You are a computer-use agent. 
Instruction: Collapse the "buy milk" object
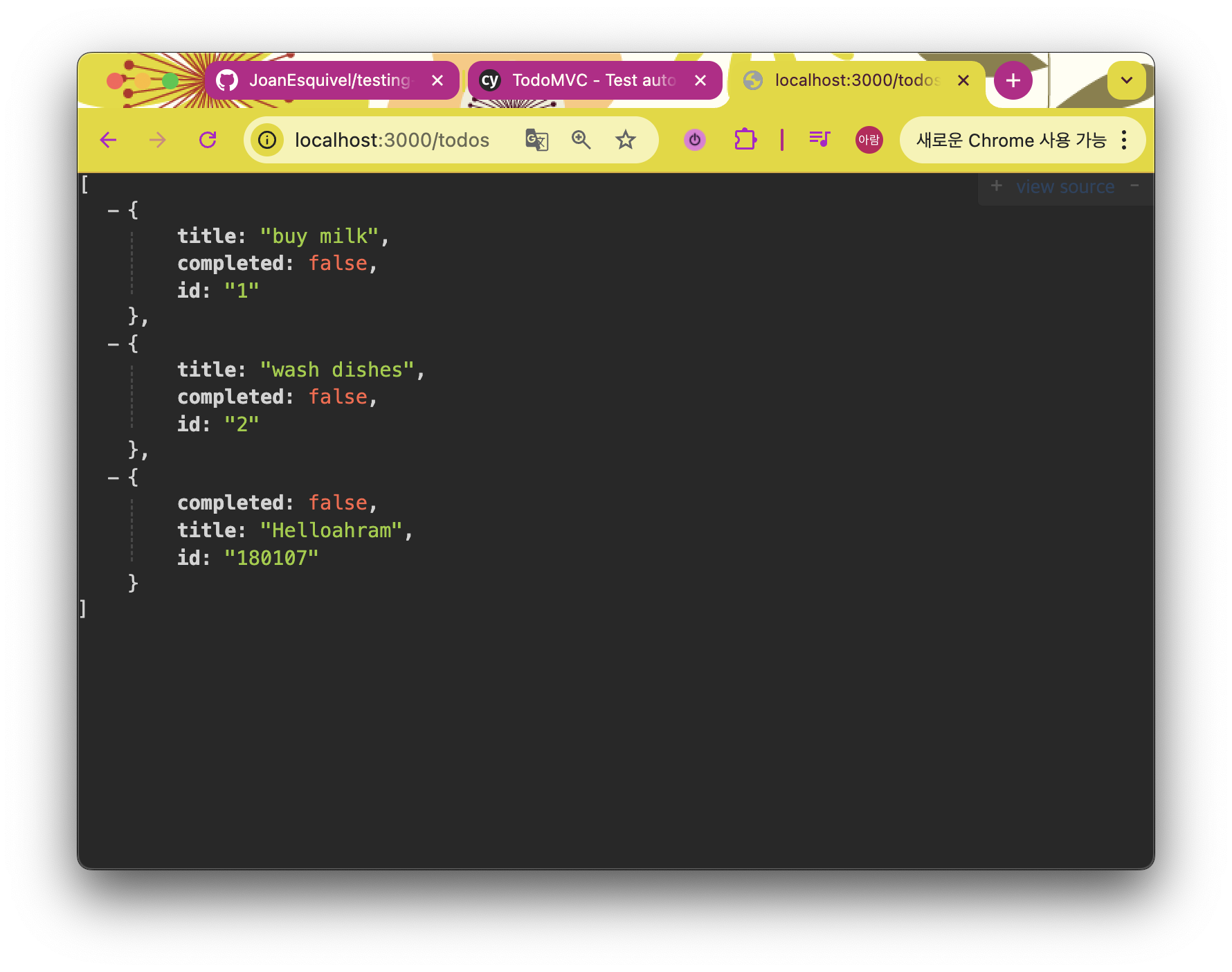tap(113, 210)
